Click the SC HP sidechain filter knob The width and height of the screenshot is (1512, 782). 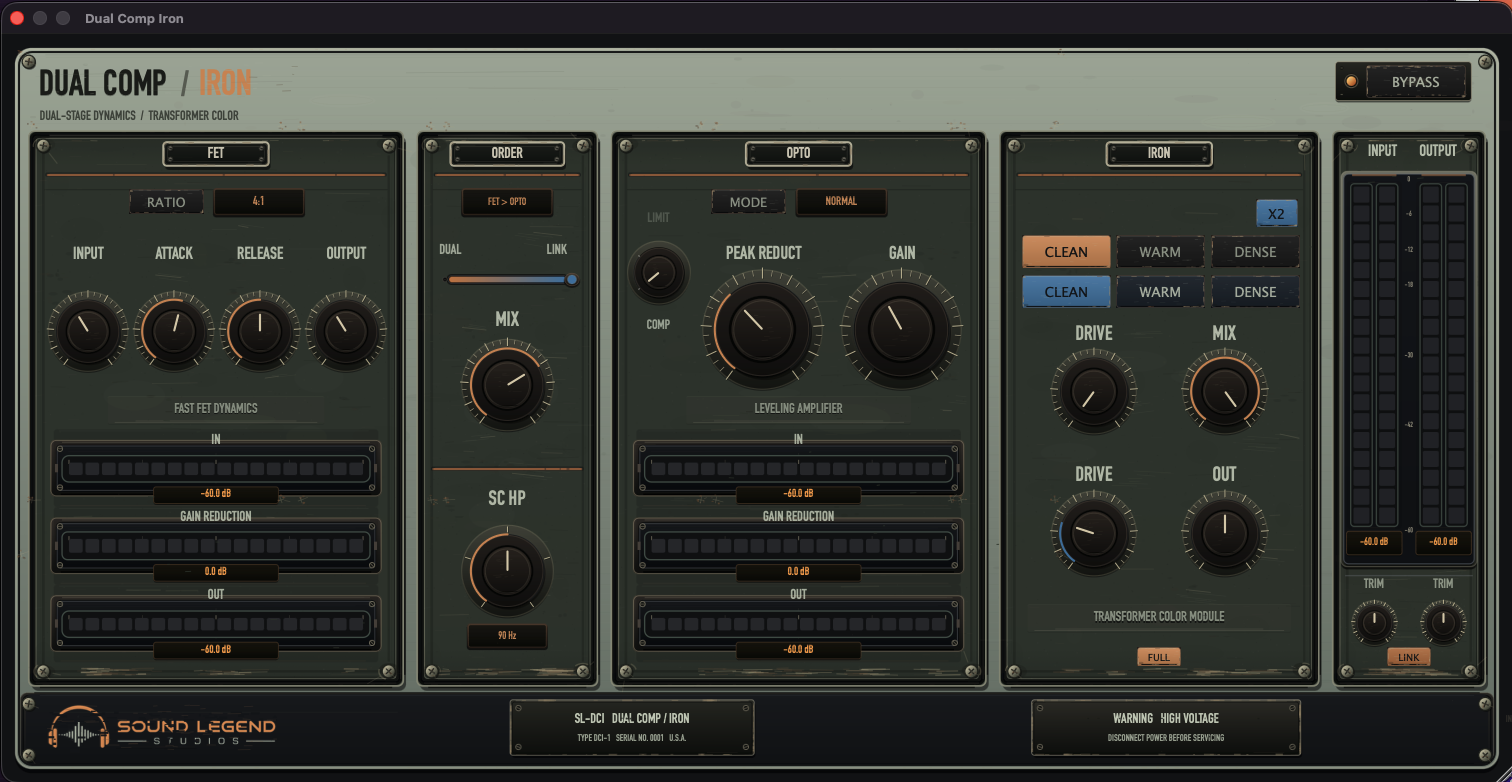[507, 571]
